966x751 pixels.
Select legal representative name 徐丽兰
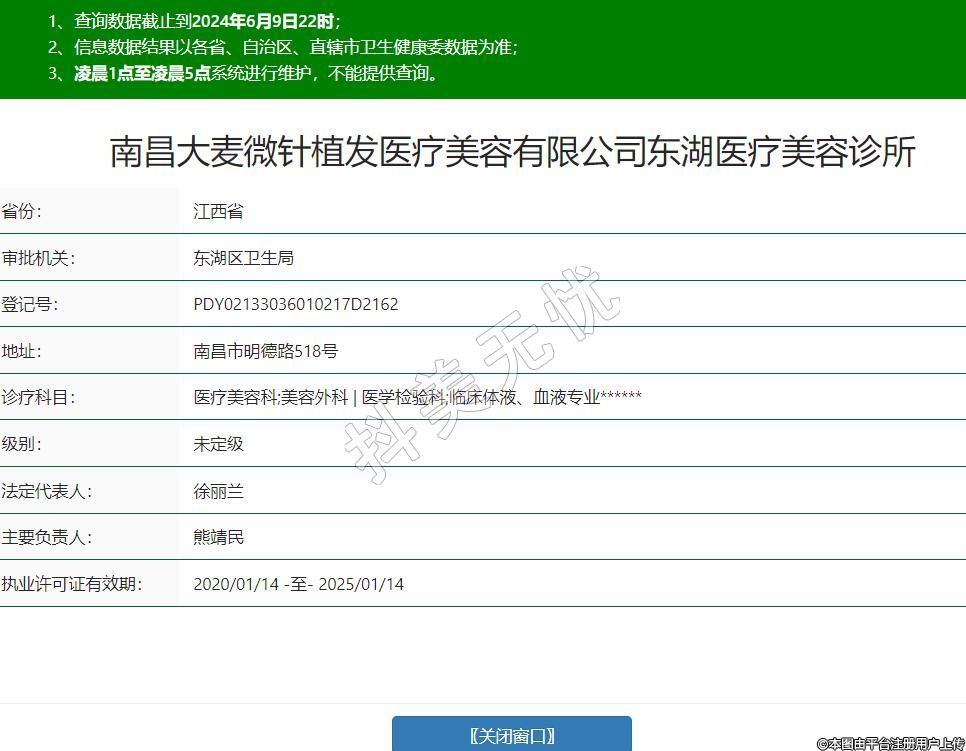[218, 491]
